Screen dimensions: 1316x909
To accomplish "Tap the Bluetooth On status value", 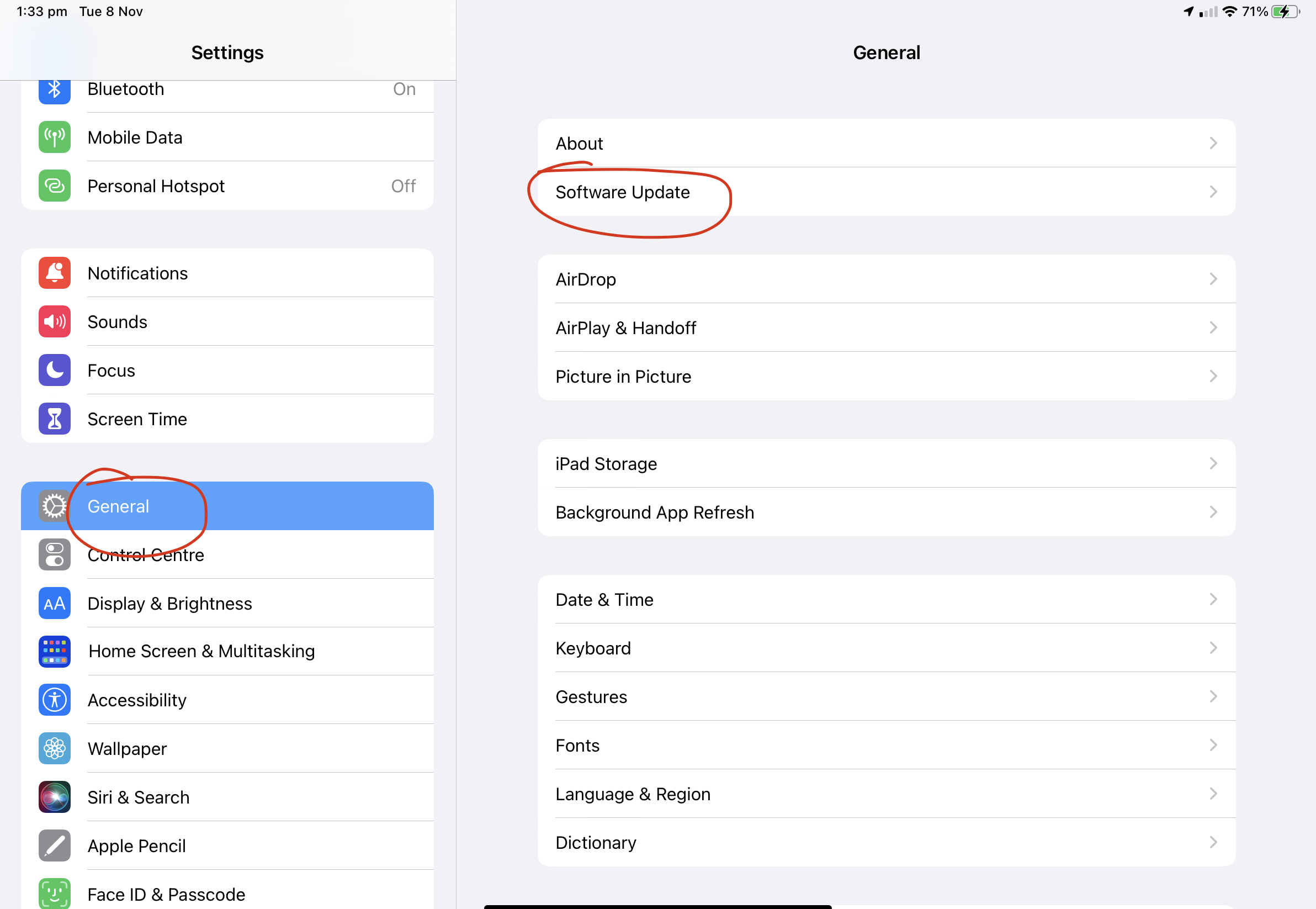I will click(404, 89).
